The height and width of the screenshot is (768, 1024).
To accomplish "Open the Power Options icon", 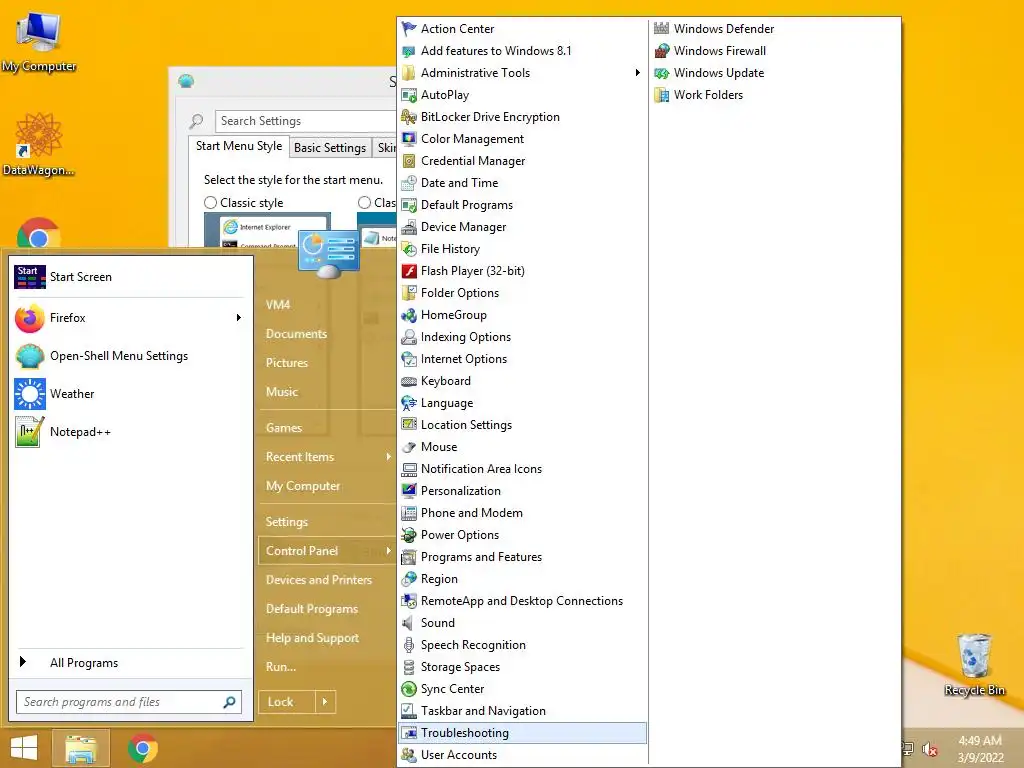I will click(x=409, y=535).
